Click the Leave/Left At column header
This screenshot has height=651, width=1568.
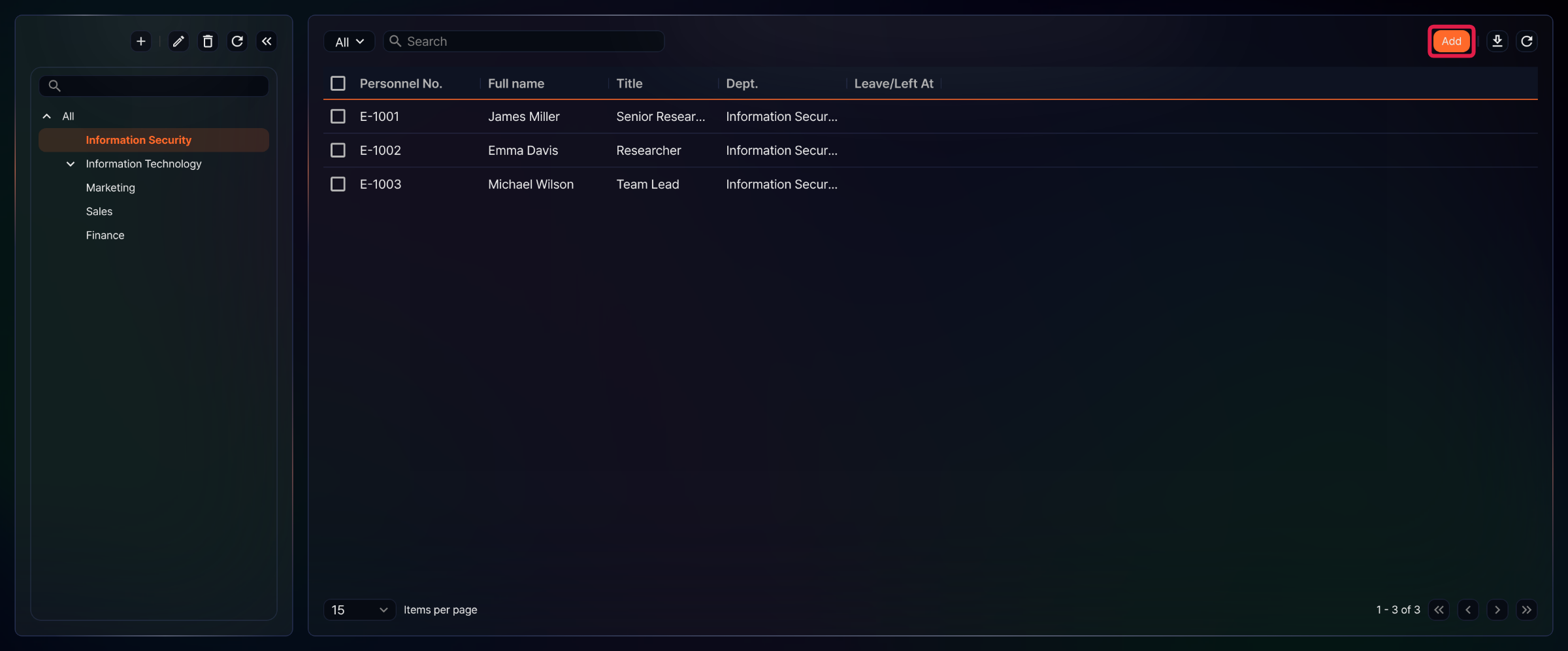click(x=894, y=84)
